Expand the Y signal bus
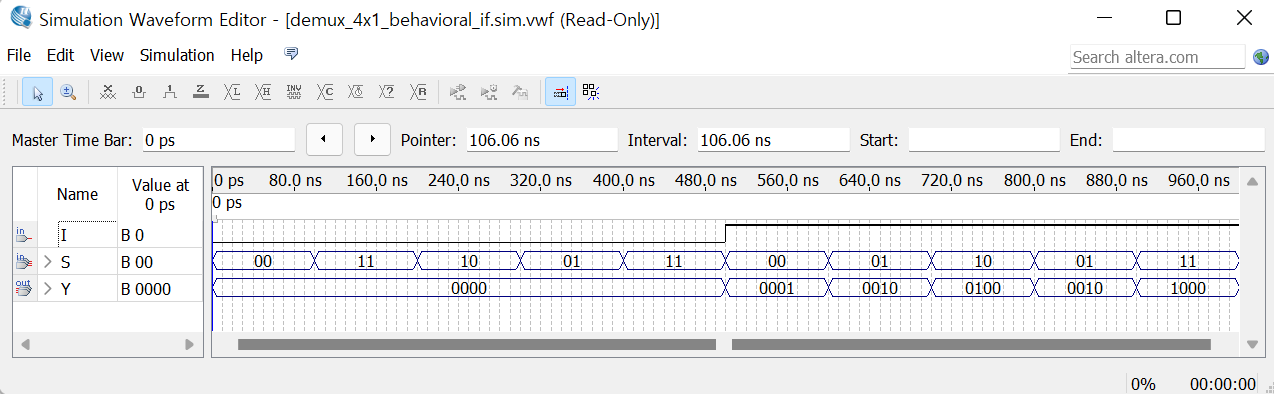 pos(48,289)
